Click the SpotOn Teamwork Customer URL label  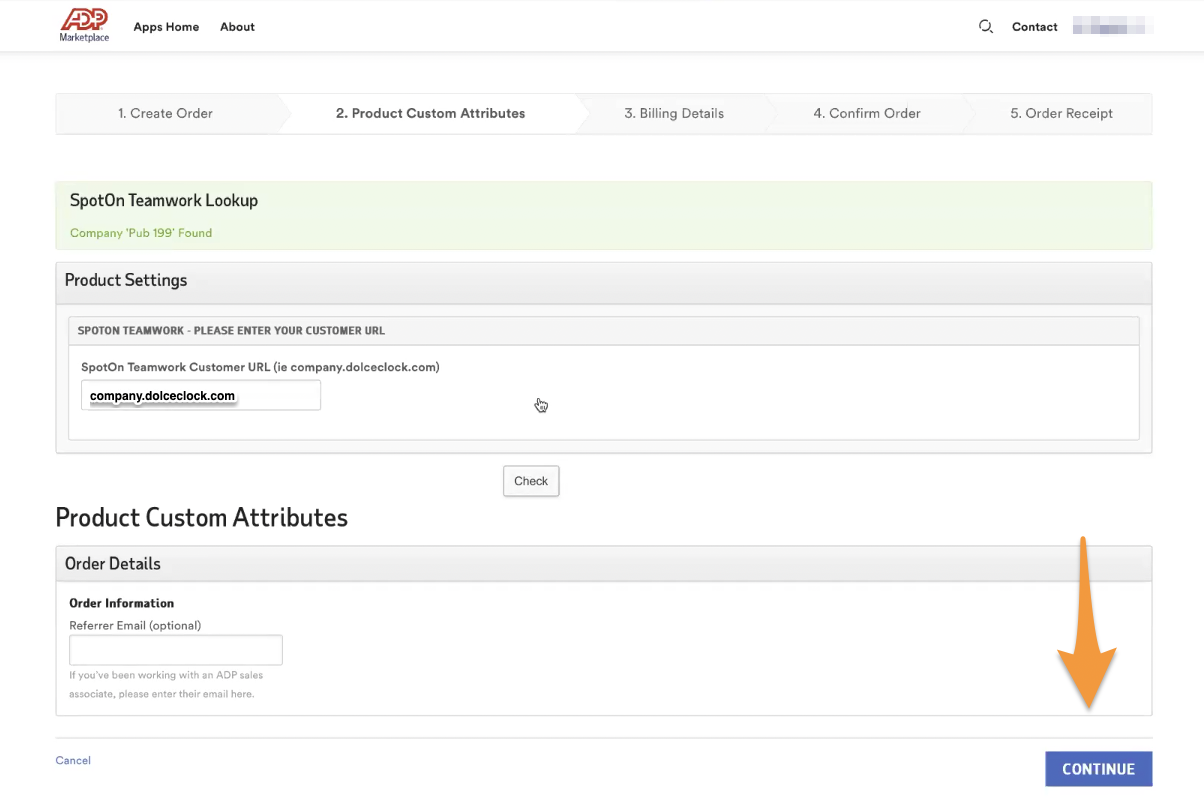tap(260, 367)
